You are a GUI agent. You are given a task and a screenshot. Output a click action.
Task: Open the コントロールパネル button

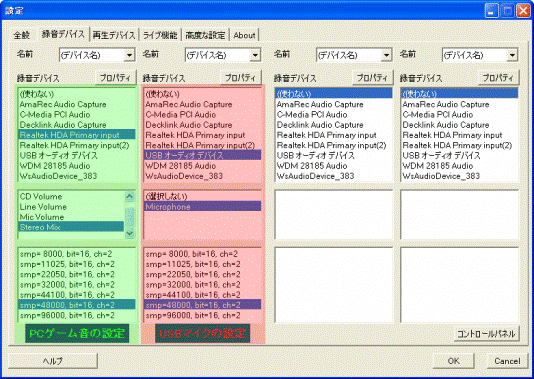click(487, 333)
